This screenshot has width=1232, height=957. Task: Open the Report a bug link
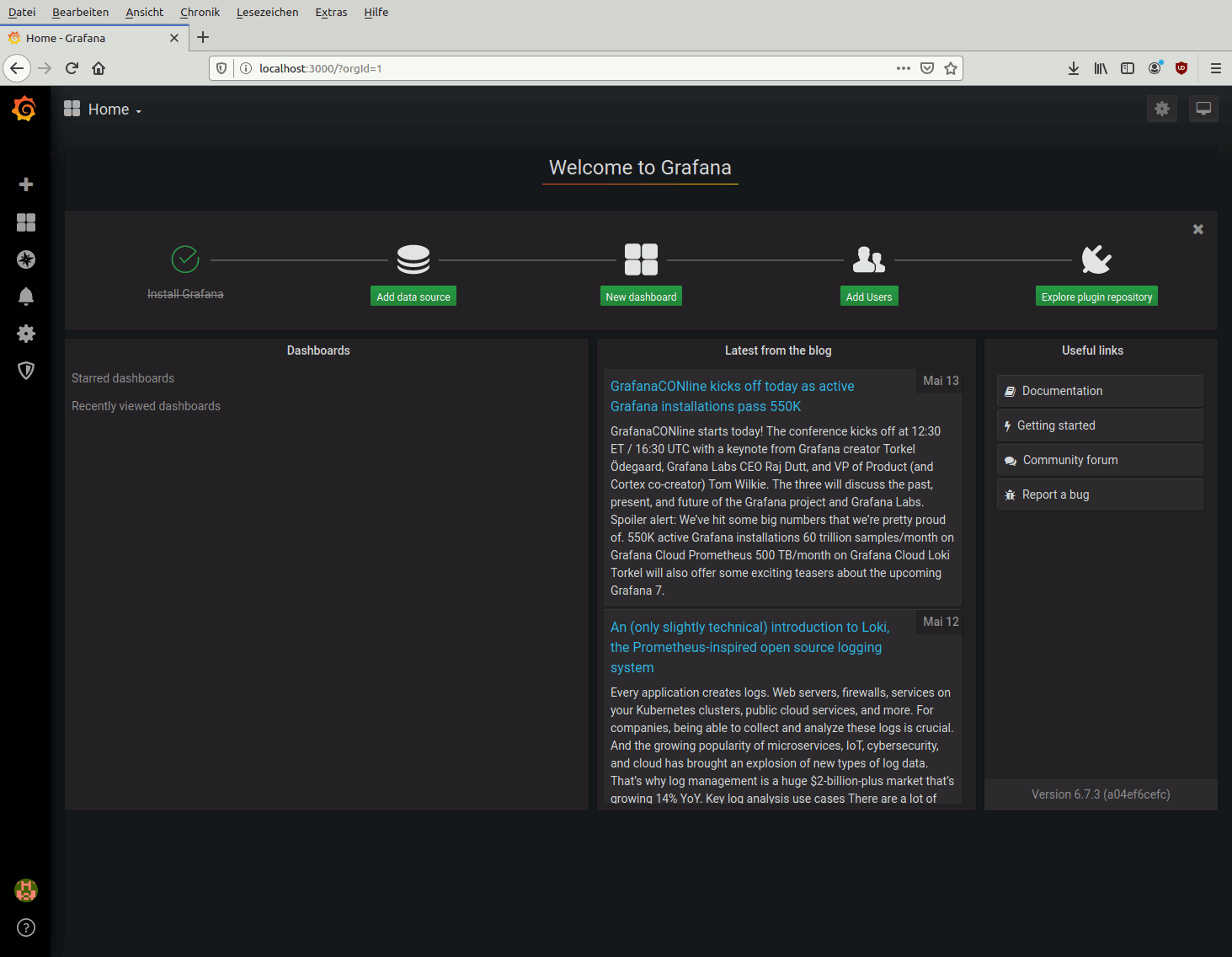(1100, 495)
